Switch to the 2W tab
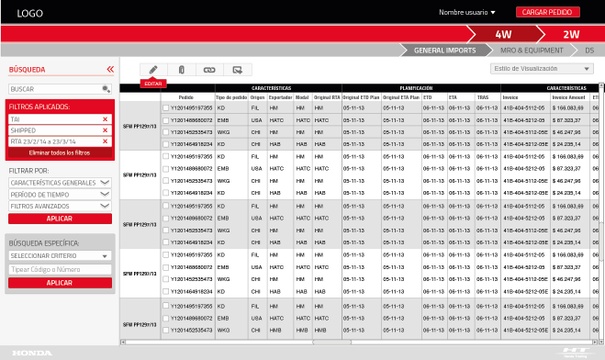 [571, 34]
